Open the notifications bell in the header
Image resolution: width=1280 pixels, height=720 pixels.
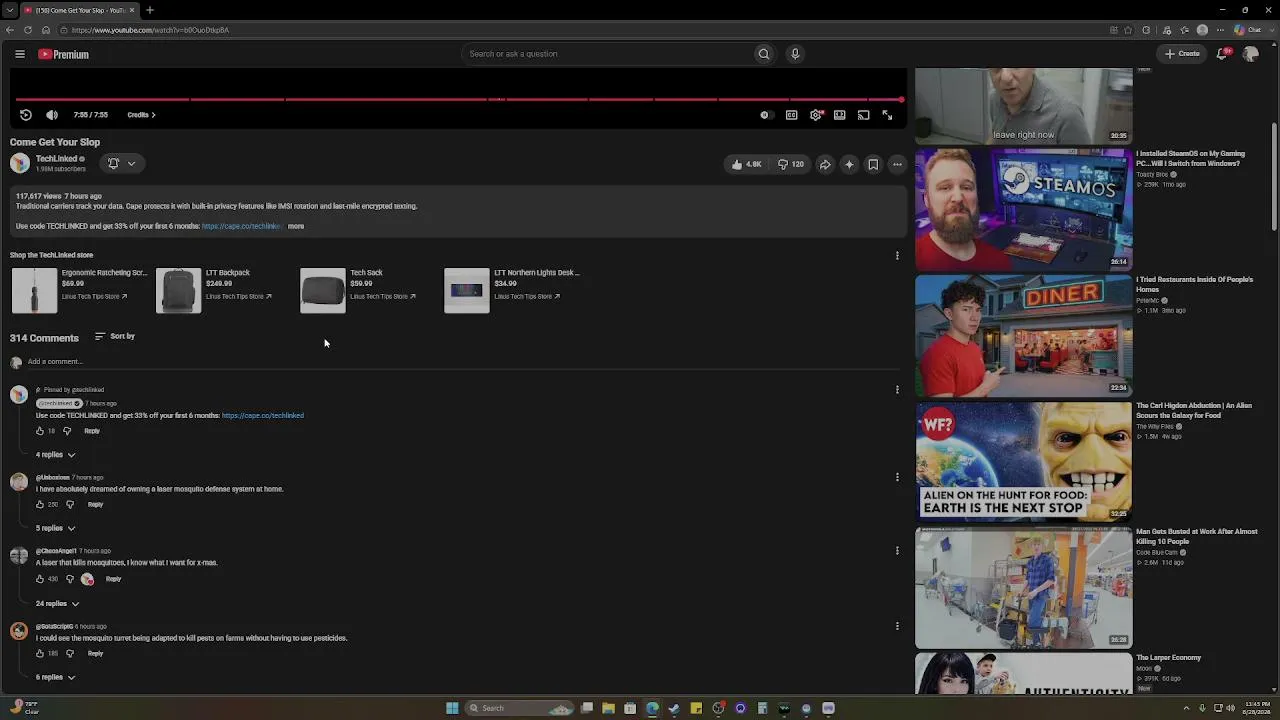point(1222,54)
